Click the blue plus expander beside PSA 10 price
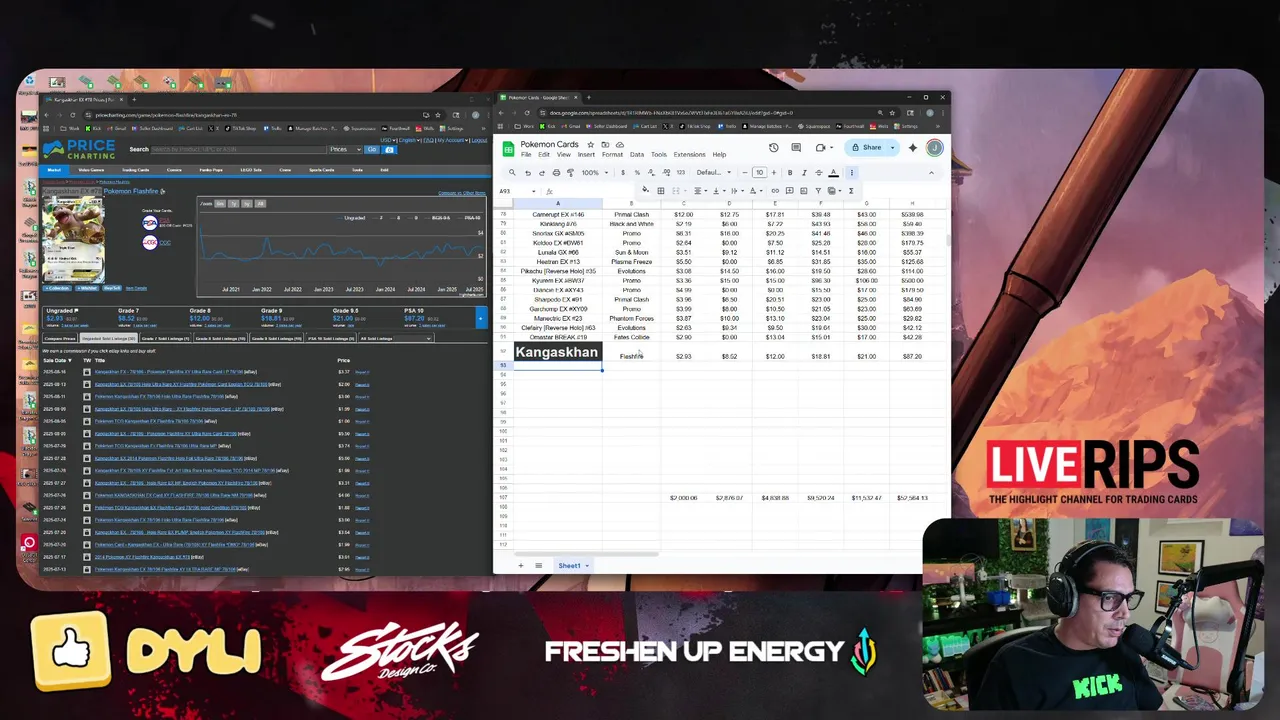Screen dimensions: 1280x720 click(x=481, y=318)
